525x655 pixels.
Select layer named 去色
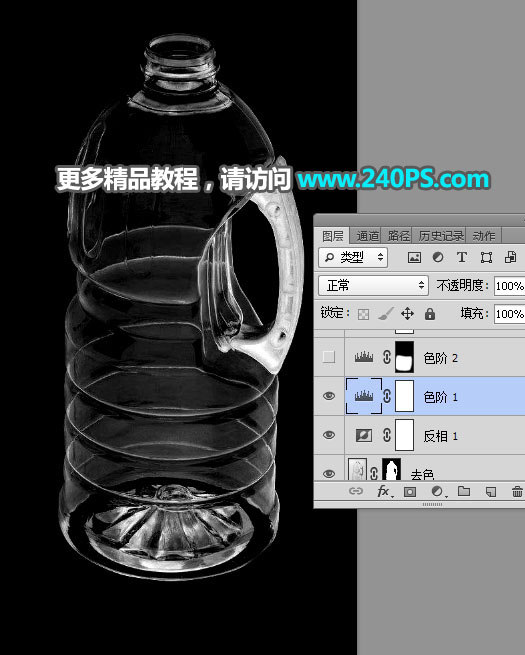point(422,475)
